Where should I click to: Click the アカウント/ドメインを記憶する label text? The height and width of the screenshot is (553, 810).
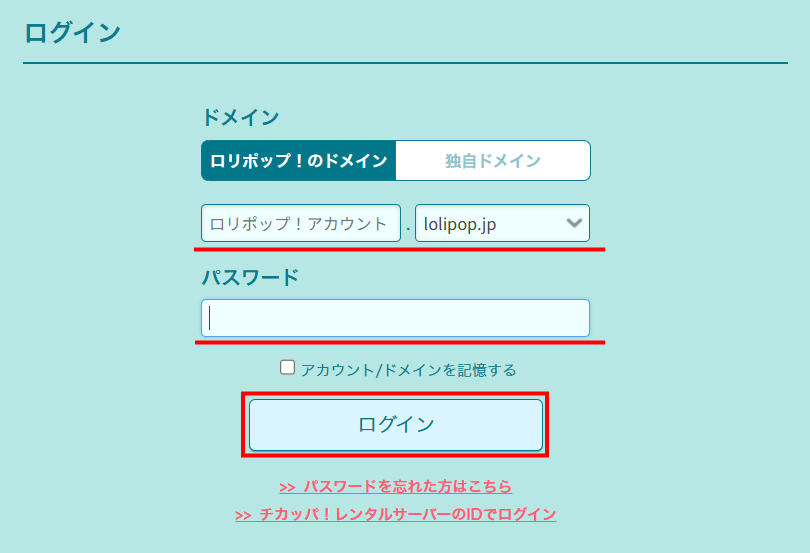(x=408, y=370)
